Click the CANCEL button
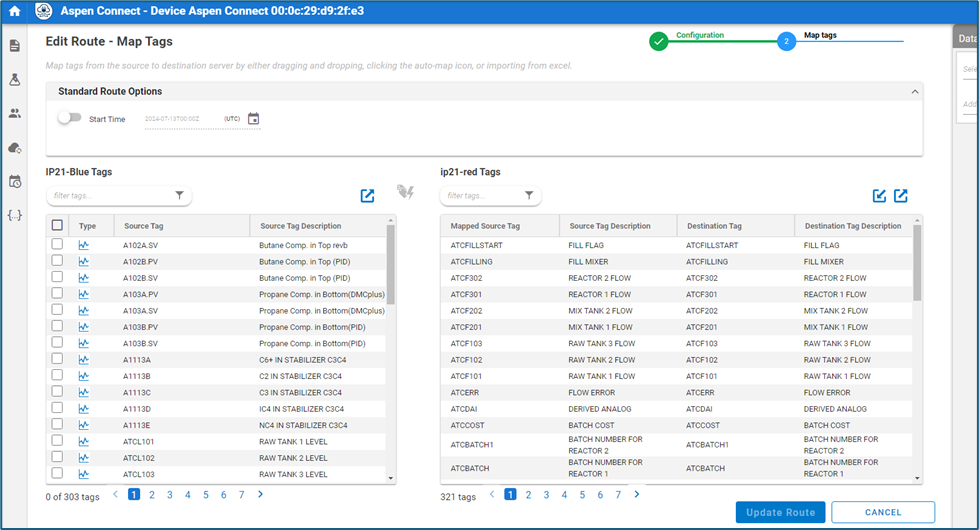 (x=883, y=513)
